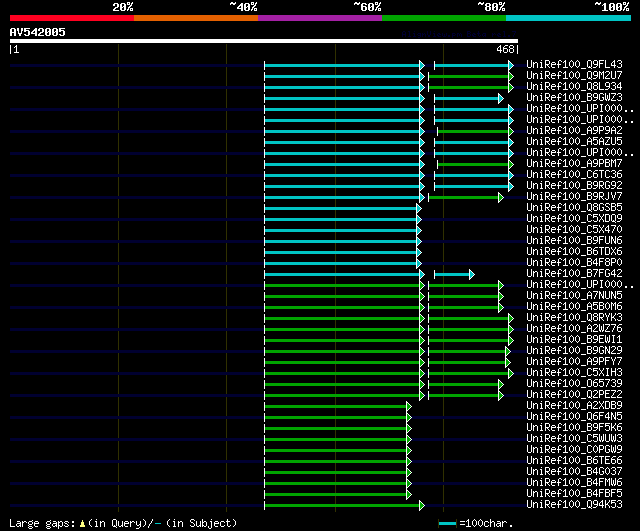The image size is (640, 531).
Task: Select subject label UniRef100_Q8RYK3
Action: click(574, 318)
